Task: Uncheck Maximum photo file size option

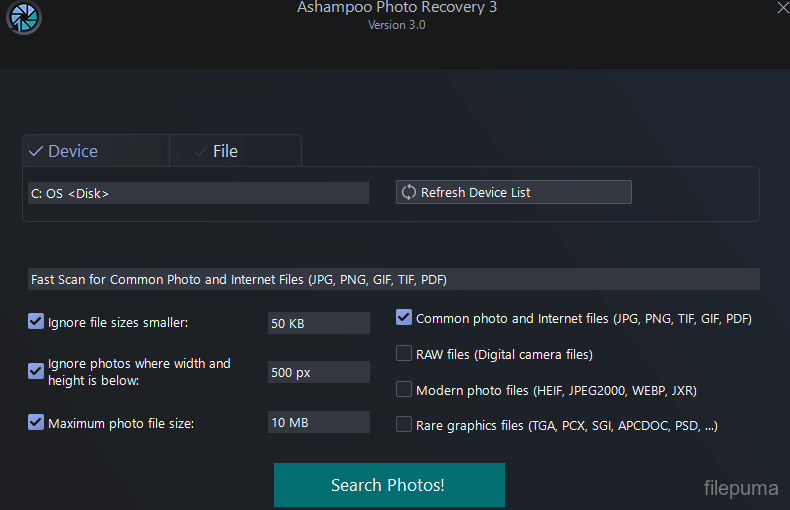Action: coord(36,422)
